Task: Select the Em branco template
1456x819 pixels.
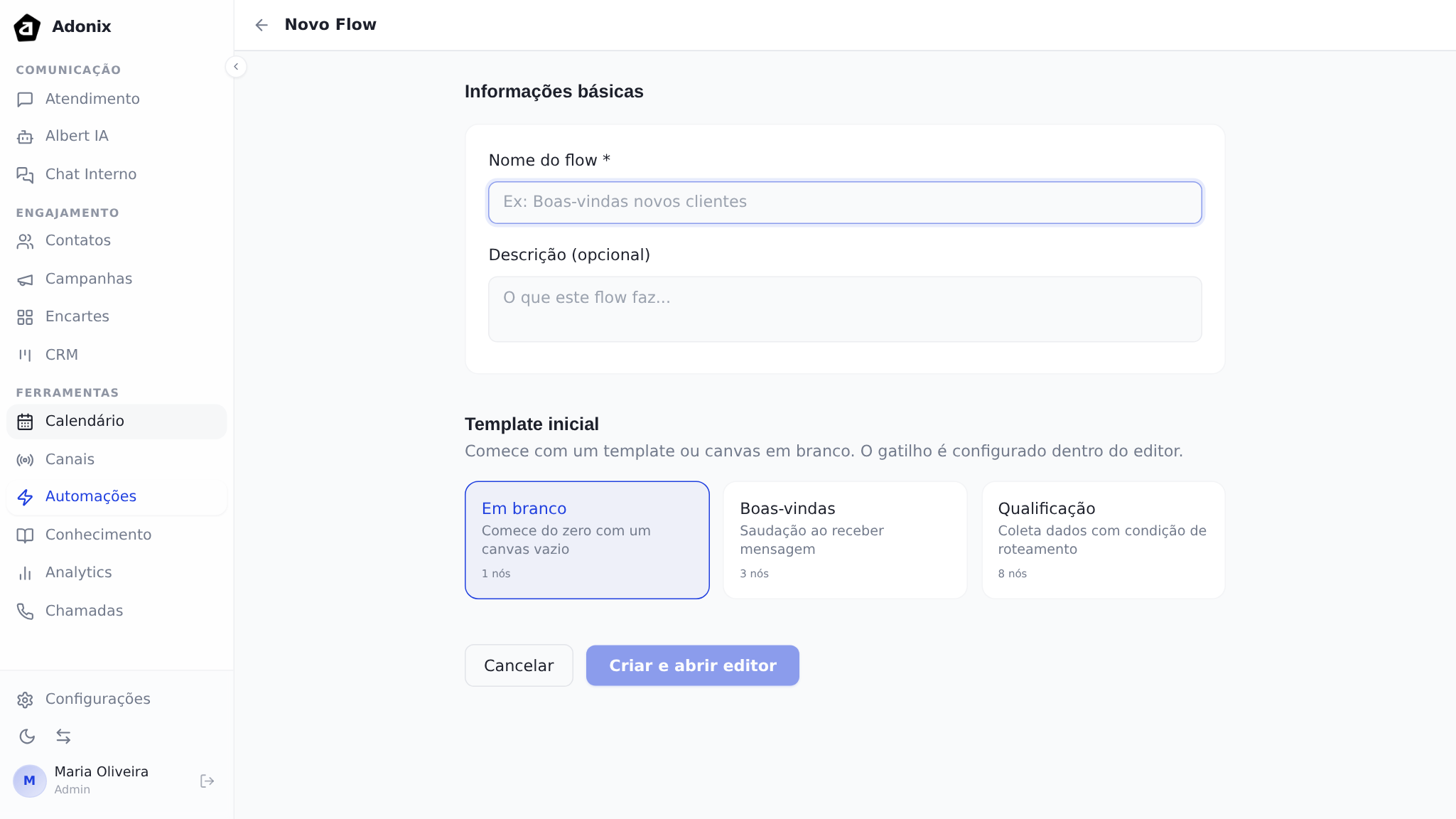Action: (x=586, y=540)
